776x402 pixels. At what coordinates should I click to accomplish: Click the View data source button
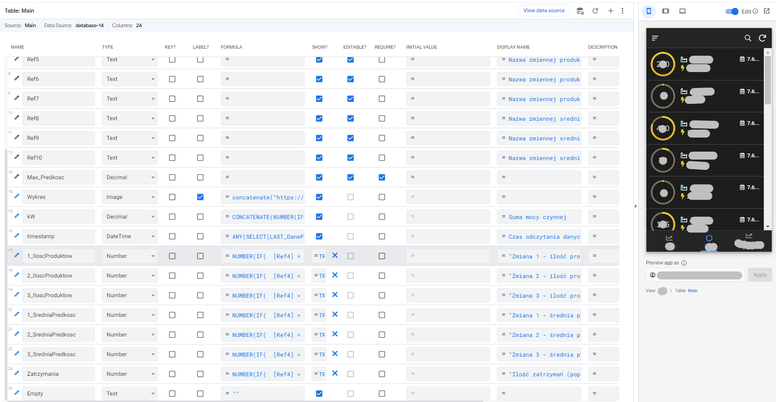coord(544,10)
